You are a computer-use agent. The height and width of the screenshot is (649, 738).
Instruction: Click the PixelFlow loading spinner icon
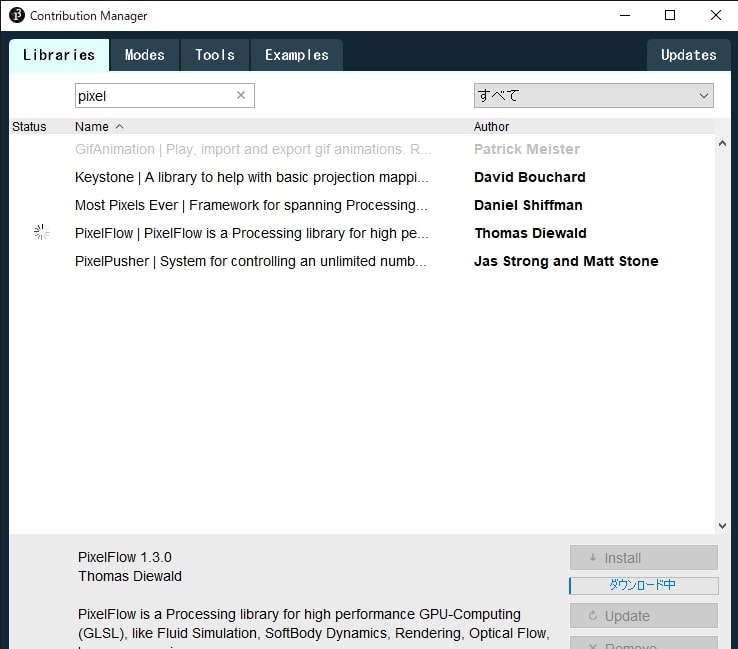coord(41,232)
